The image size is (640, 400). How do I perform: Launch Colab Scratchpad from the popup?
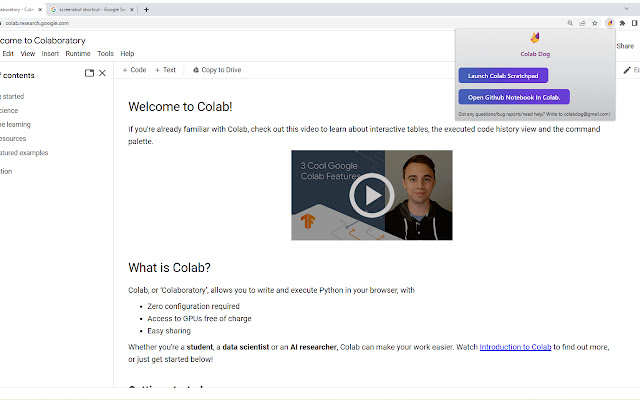(503, 76)
